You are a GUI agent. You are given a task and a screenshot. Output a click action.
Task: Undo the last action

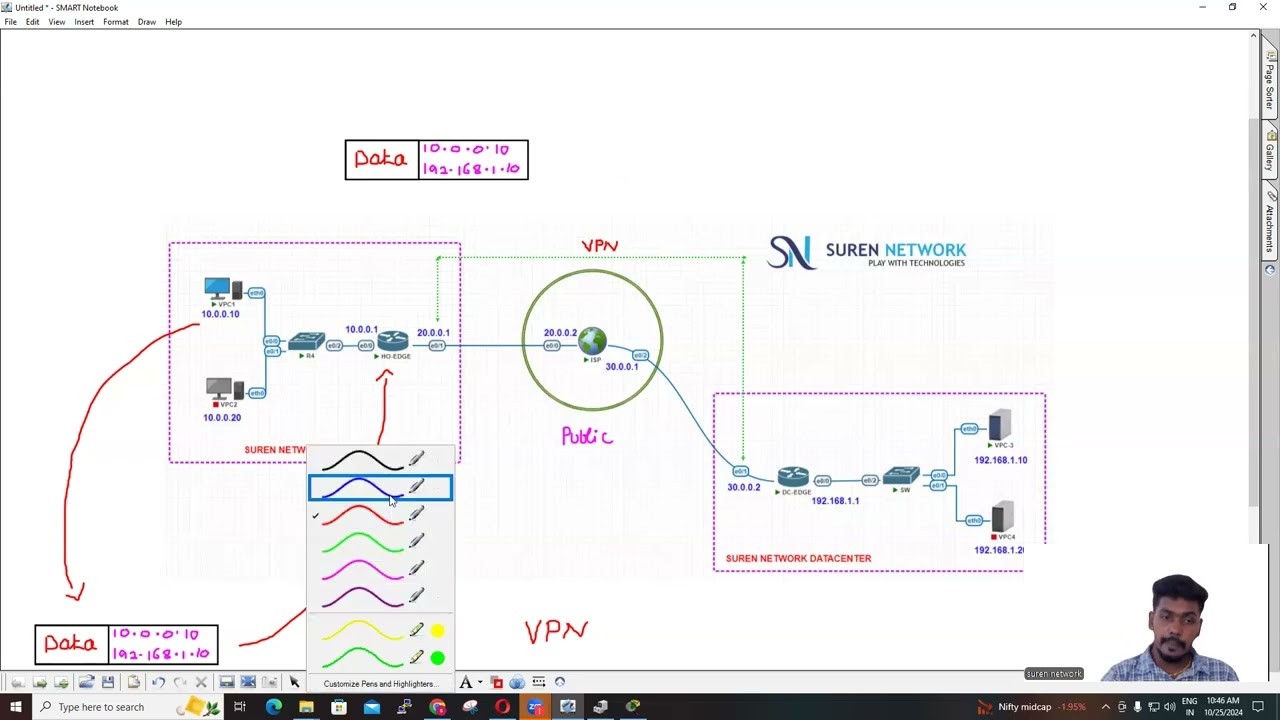(158, 682)
